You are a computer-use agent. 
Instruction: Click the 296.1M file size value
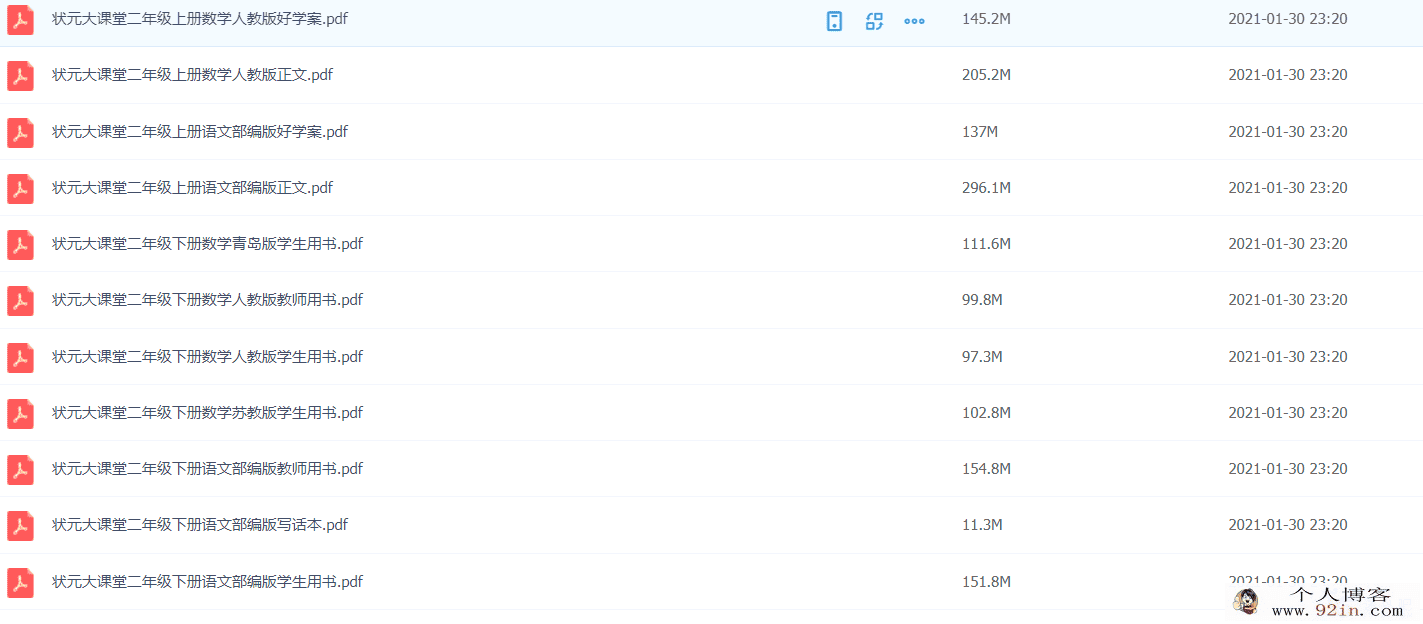tap(986, 187)
